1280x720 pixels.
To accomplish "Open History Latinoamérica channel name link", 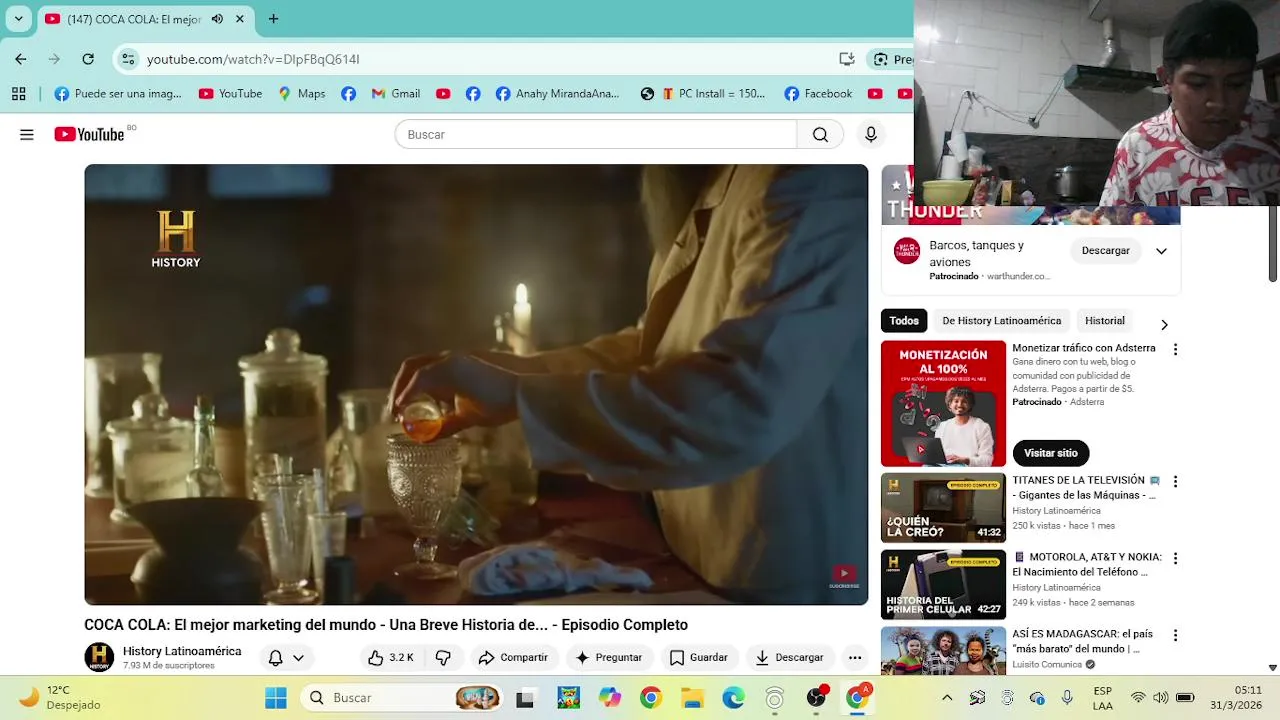I will [182, 651].
